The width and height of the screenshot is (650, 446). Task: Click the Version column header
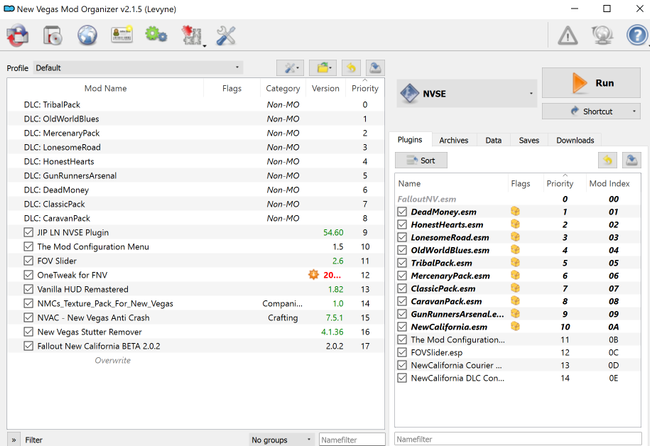click(325, 88)
